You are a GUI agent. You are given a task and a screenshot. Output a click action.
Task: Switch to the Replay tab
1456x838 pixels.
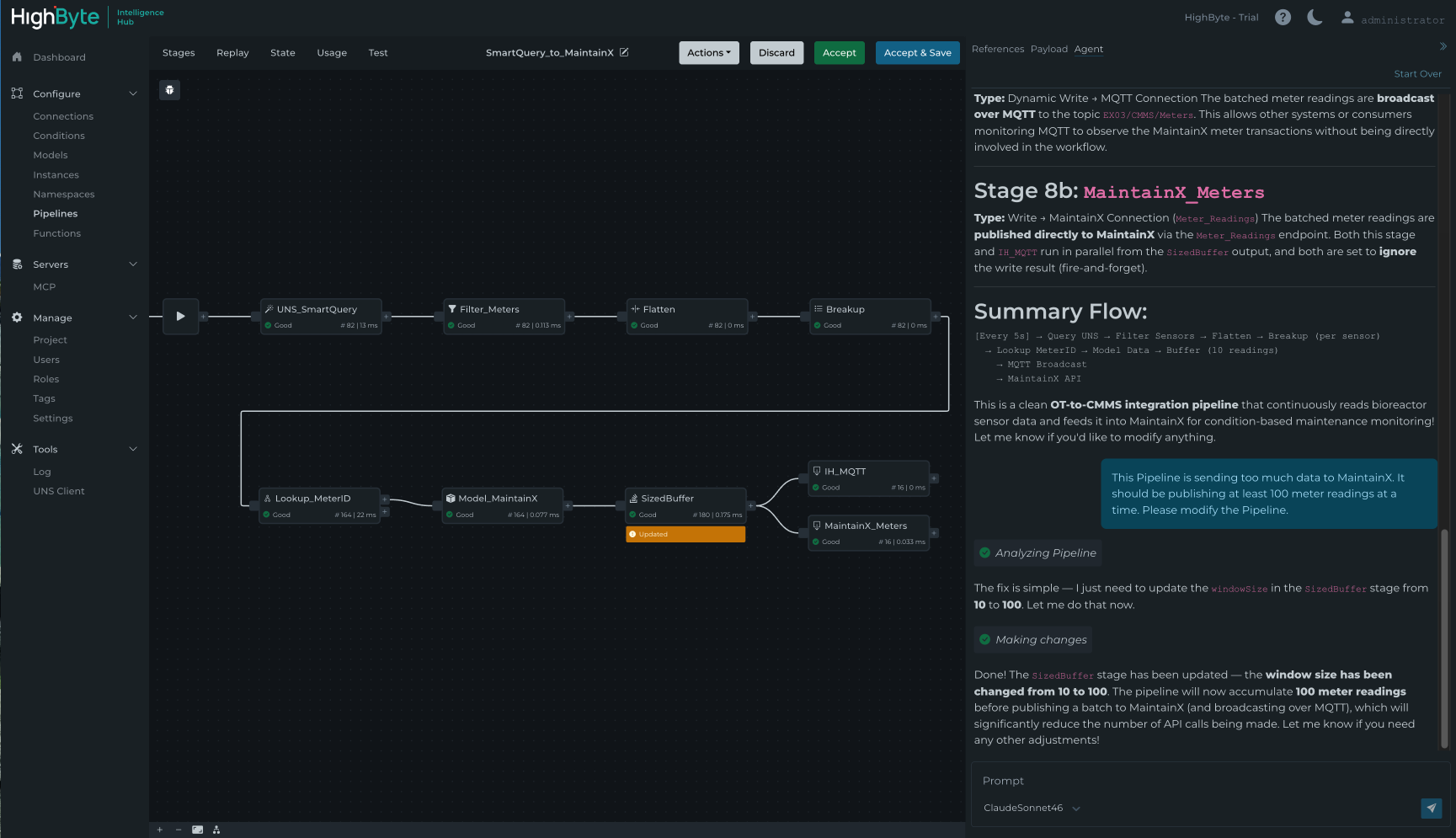pyautogui.click(x=232, y=52)
